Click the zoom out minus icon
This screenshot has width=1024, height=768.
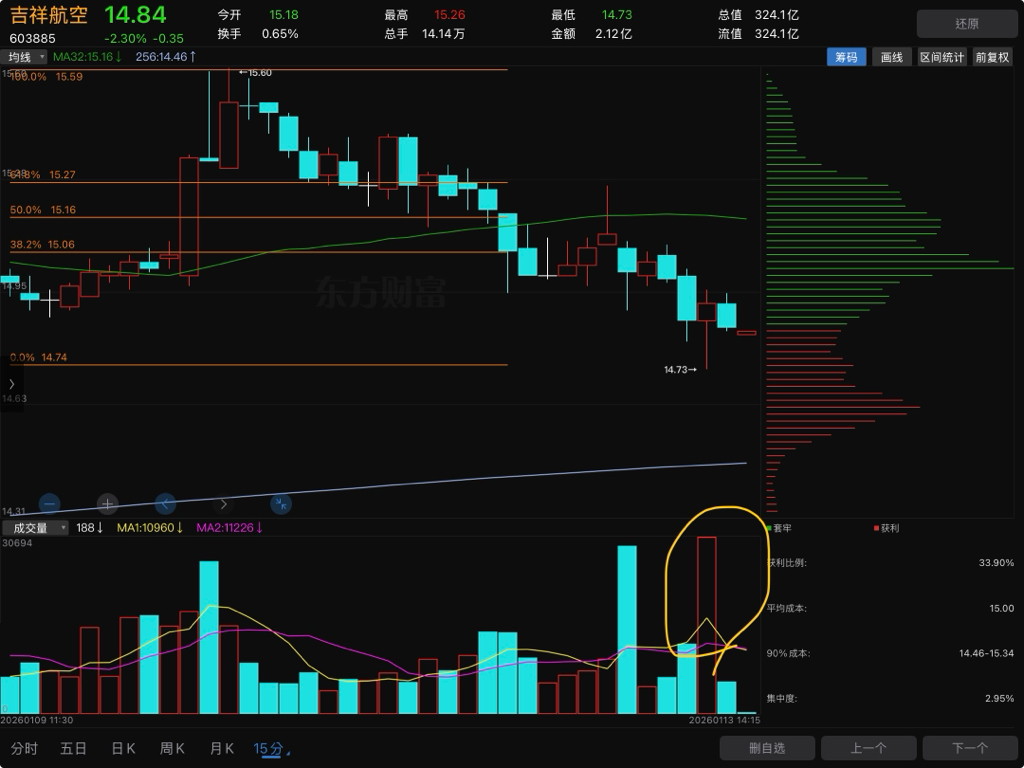(x=50, y=504)
